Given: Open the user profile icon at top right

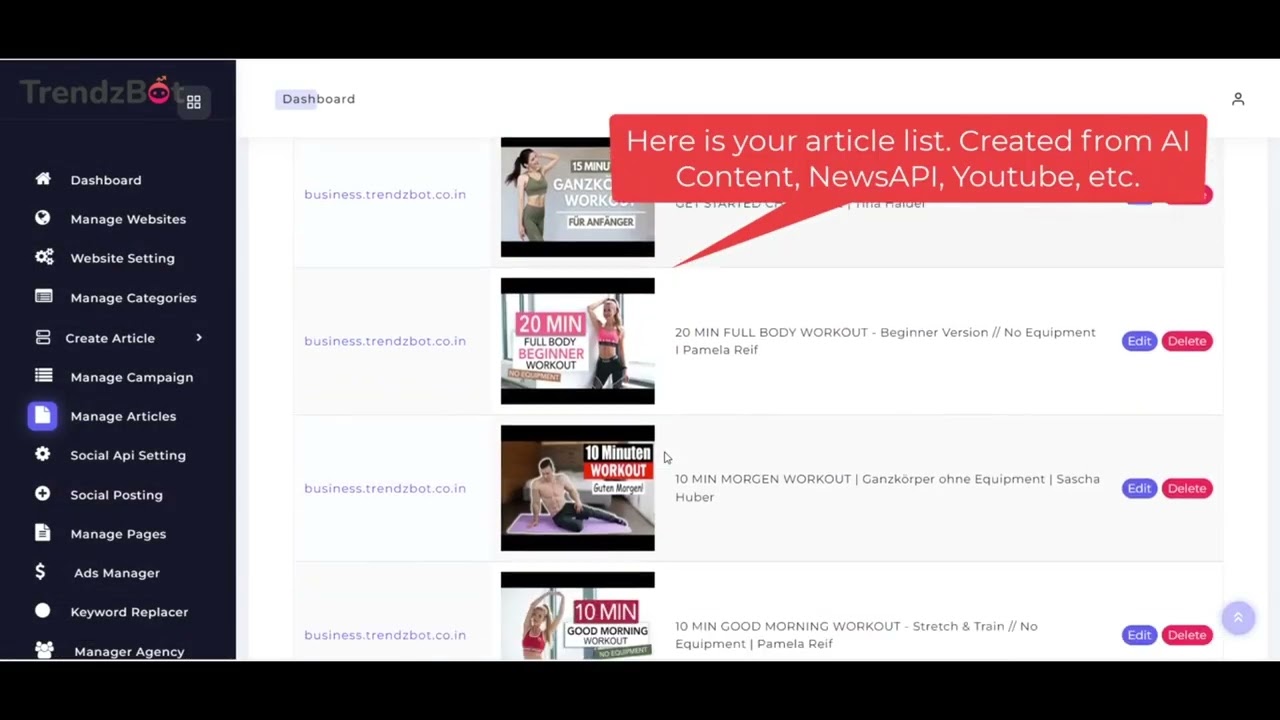Looking at the screenshot, I should (x=1238, y=99).
